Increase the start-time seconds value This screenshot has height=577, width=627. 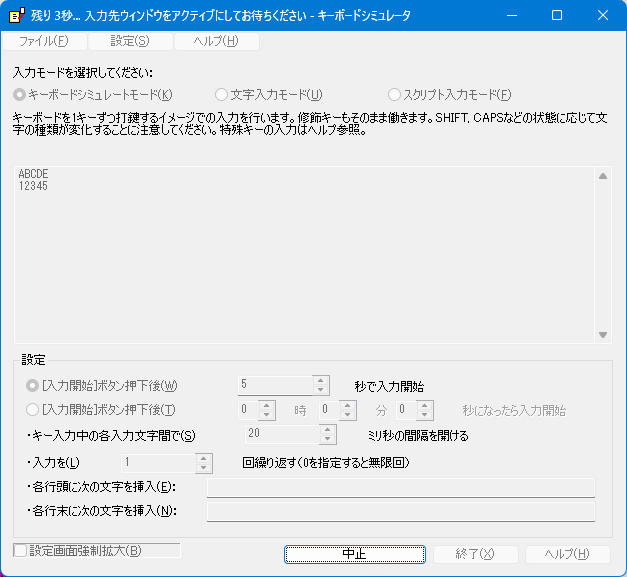pyautogui.click(x=425, y=405)
